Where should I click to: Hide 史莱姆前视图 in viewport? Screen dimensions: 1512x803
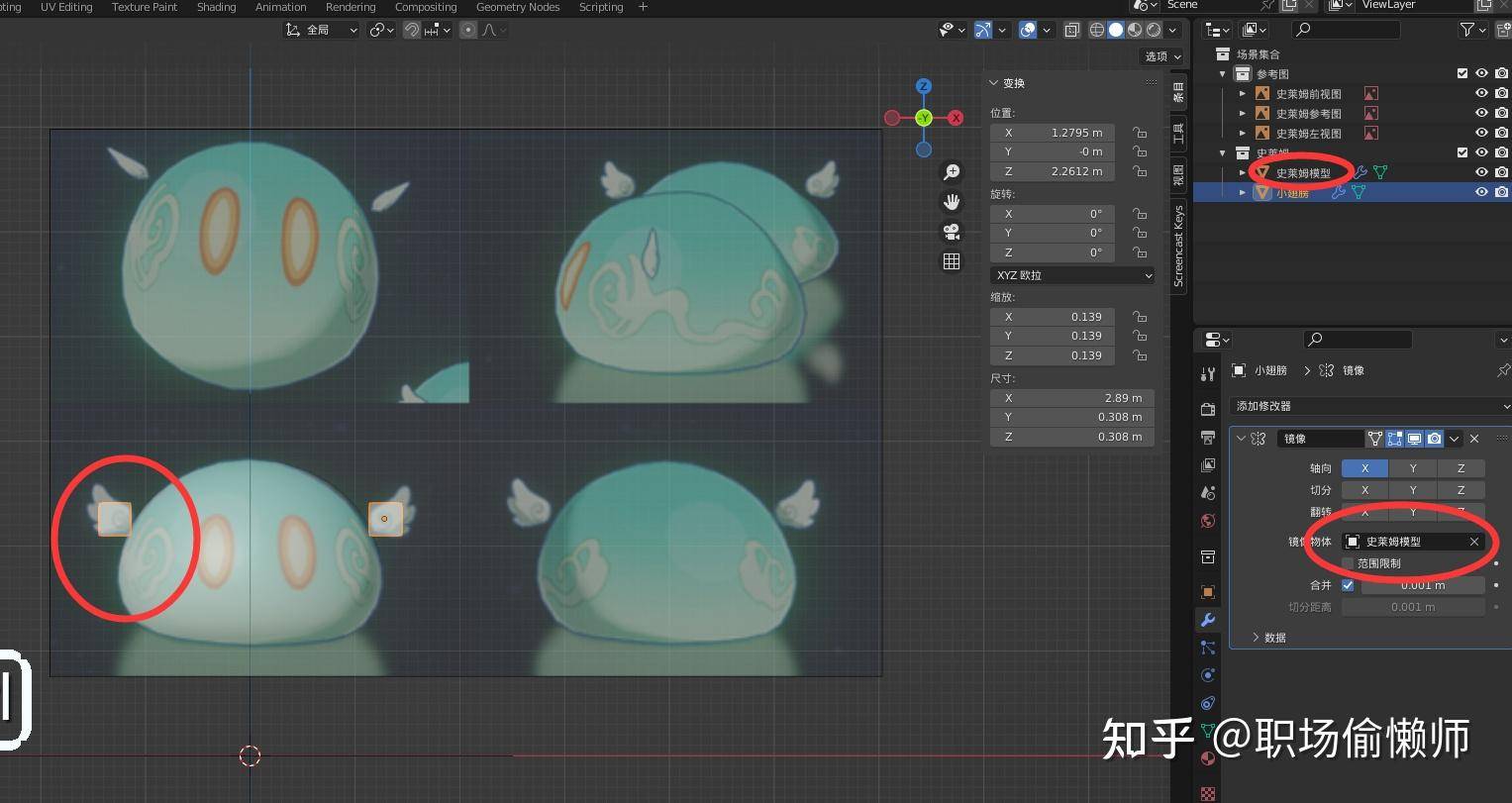tap(1481, 93)
